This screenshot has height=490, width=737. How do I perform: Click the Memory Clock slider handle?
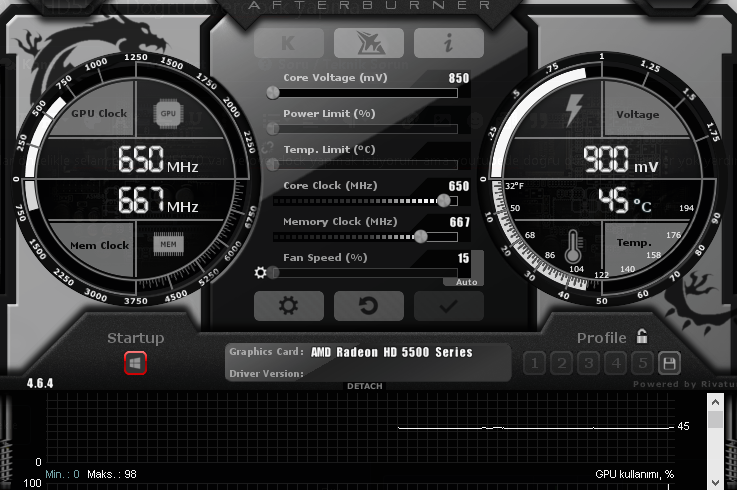pos(421,237)
